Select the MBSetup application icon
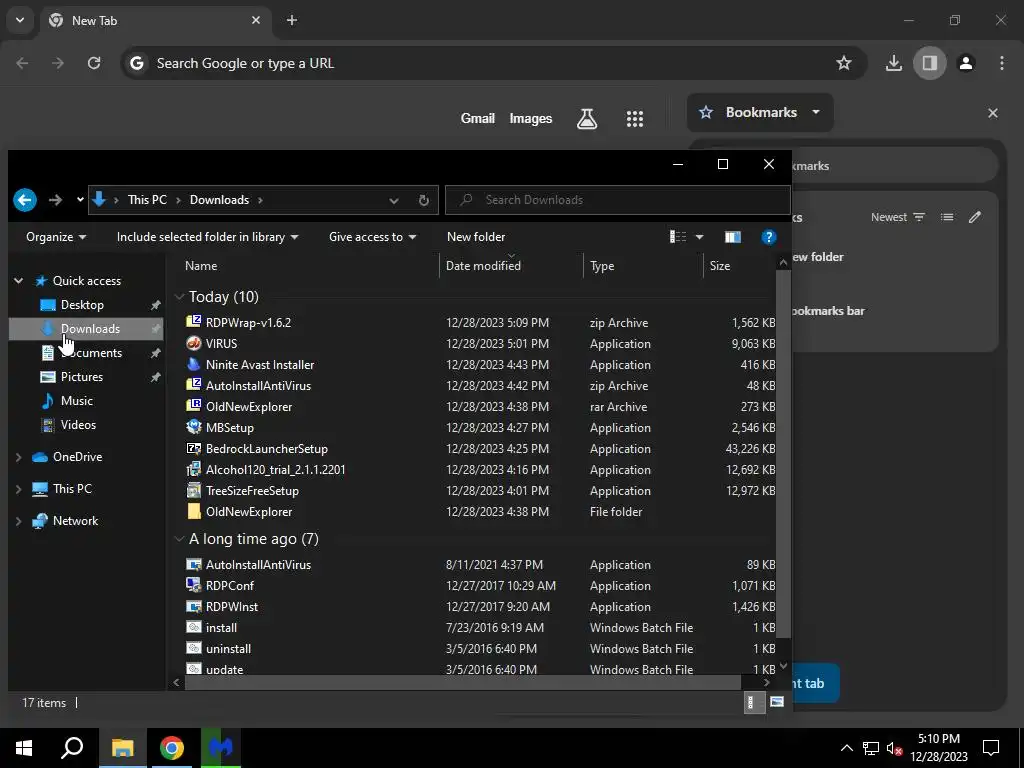The width and height of the screenshot is (1024, 768). 193,427
